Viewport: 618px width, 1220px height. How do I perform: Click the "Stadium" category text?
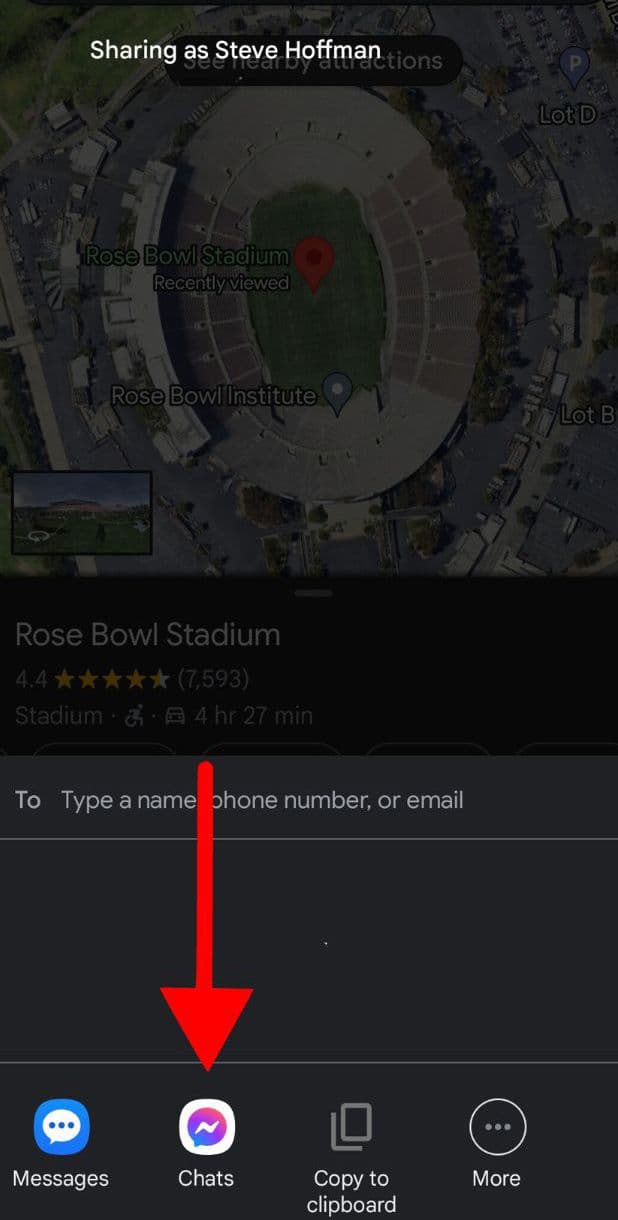point(58,716)
